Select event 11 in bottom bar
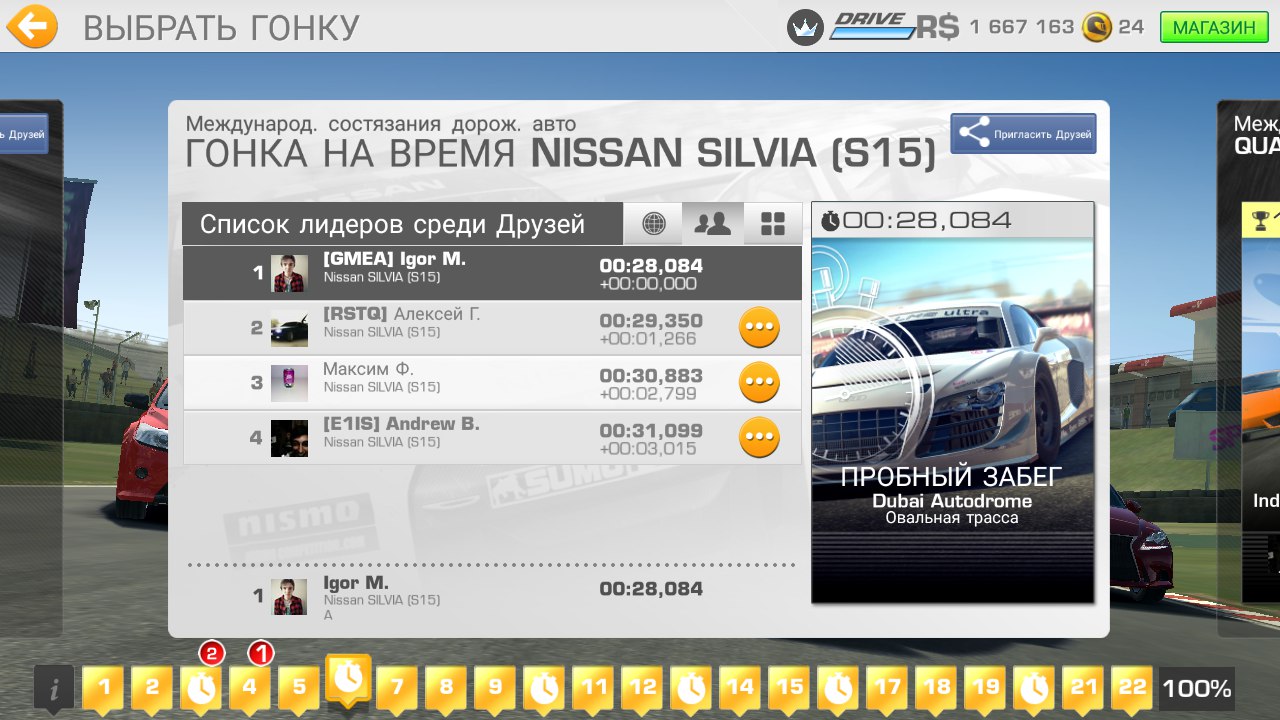This screenshot has height=720, width=1280. [593, 688]
